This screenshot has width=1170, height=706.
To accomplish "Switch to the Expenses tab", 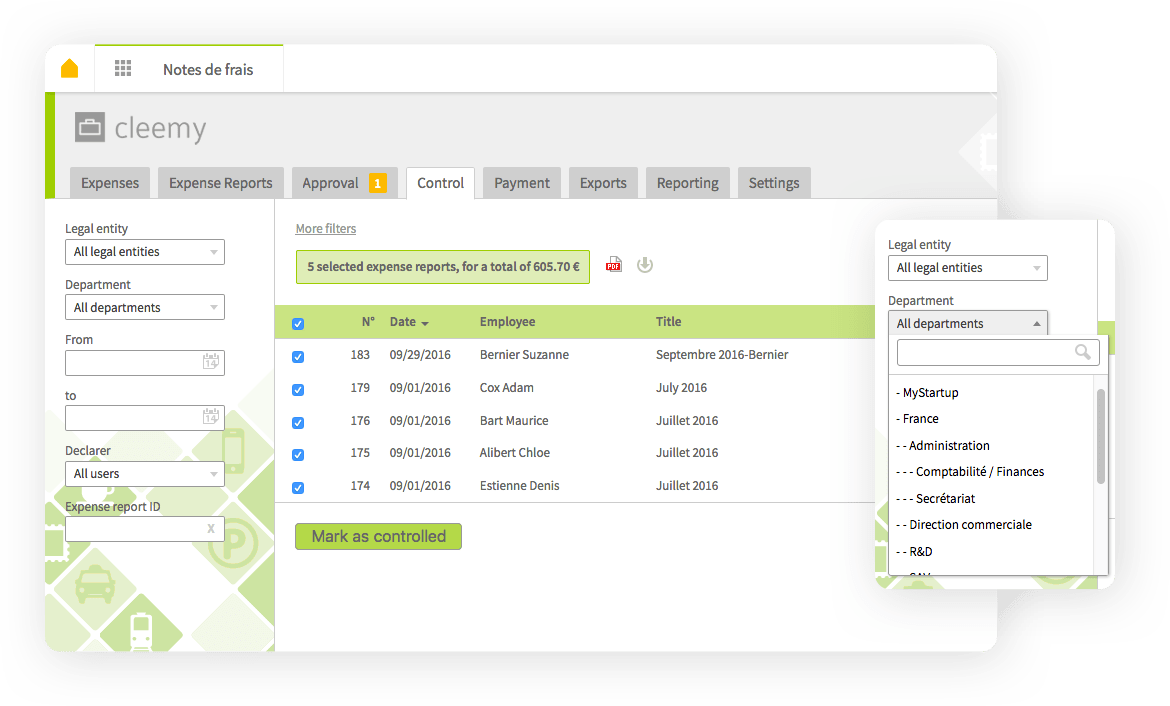I will 110,183.
